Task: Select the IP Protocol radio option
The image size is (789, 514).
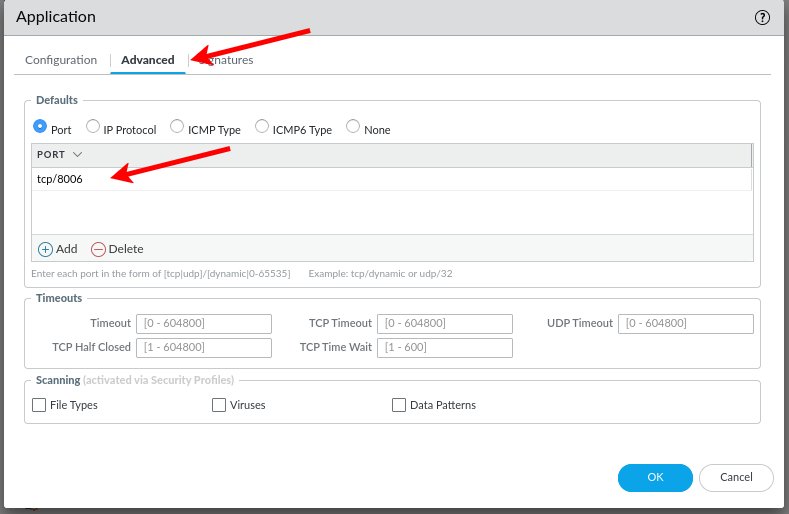Action: coord(93,127)
